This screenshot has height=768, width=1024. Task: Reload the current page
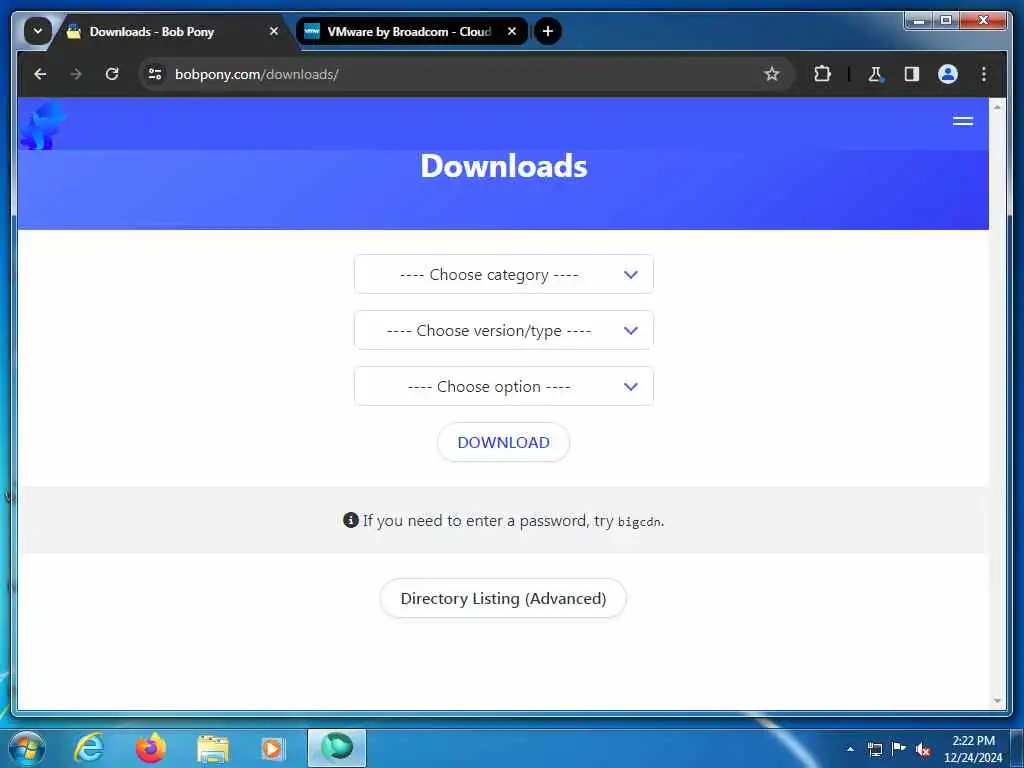(x=112, y=74)
